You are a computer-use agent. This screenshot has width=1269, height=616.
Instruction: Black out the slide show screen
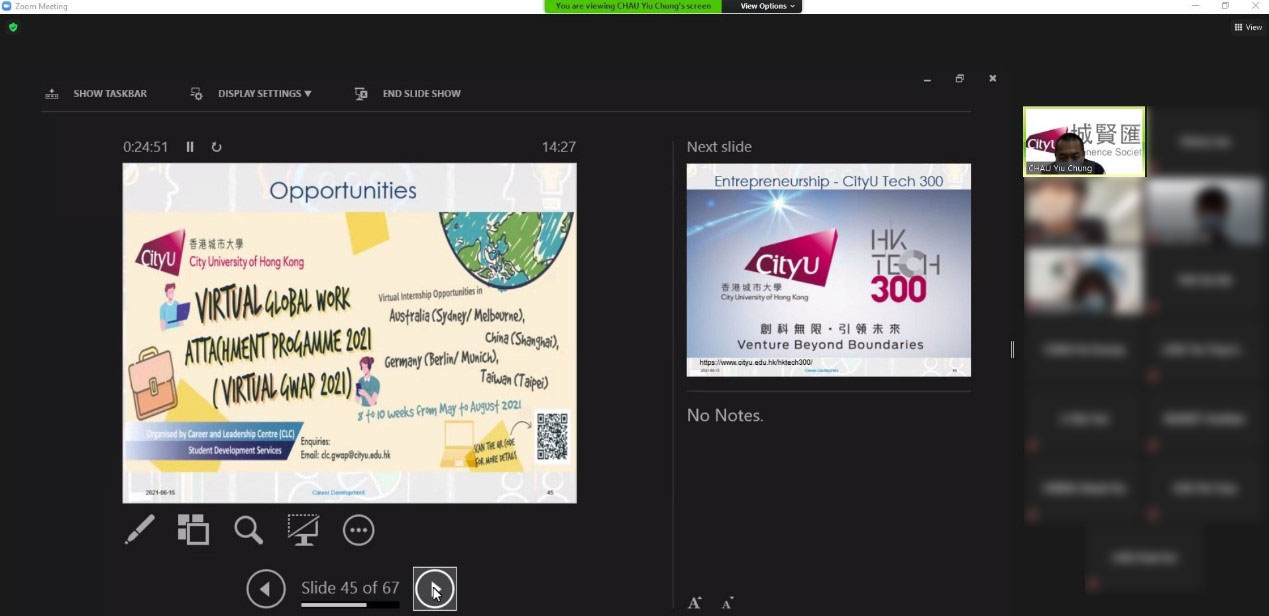tap(303, 530)
